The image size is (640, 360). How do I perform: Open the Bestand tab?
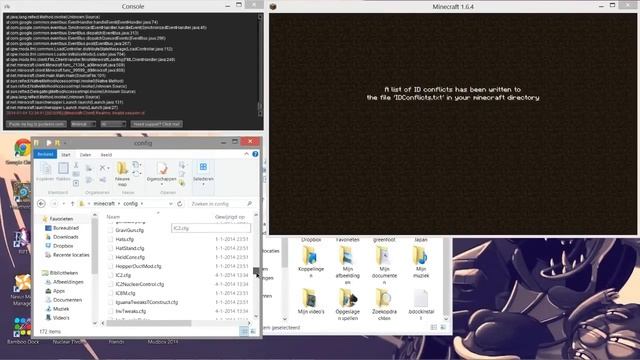45,154
